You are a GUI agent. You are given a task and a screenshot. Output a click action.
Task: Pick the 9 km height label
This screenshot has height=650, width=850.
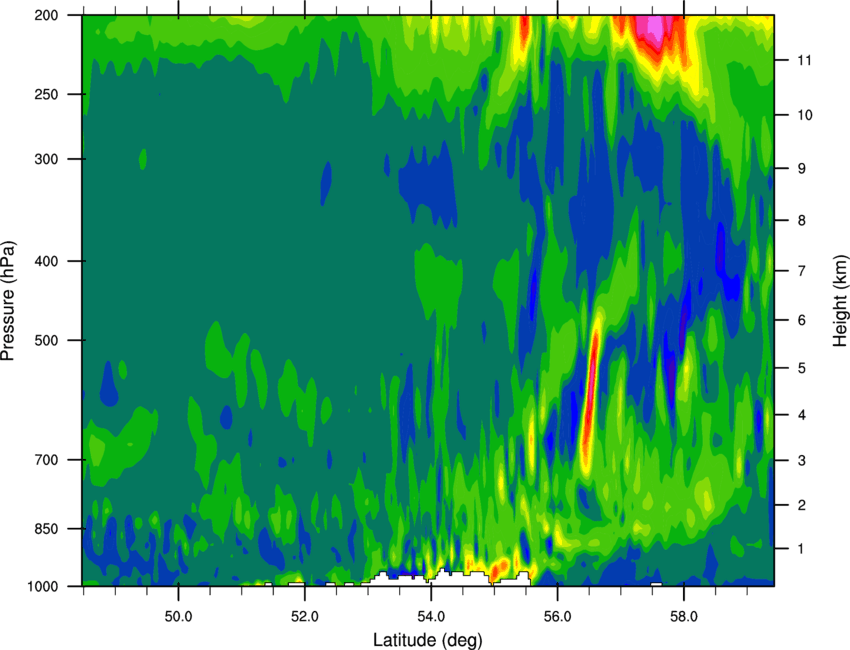[x=802, y=169]
